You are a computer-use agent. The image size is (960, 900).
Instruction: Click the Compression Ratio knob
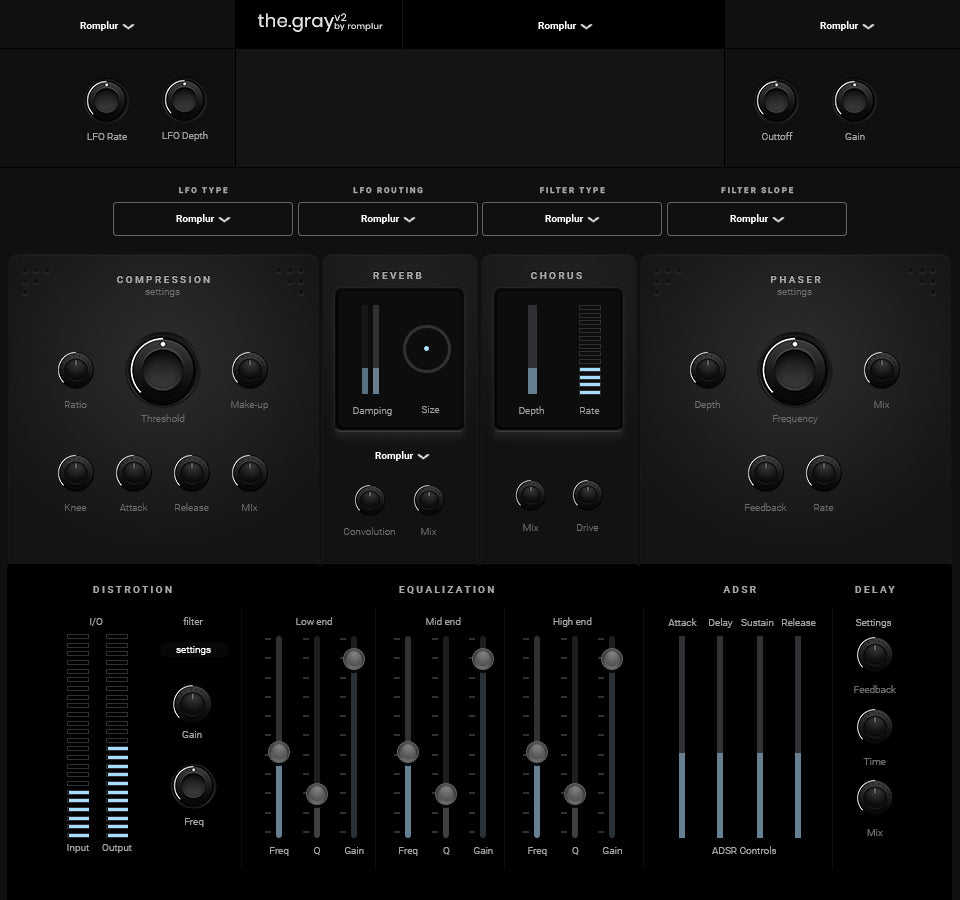pyautogui.click(x=75, y=370)
